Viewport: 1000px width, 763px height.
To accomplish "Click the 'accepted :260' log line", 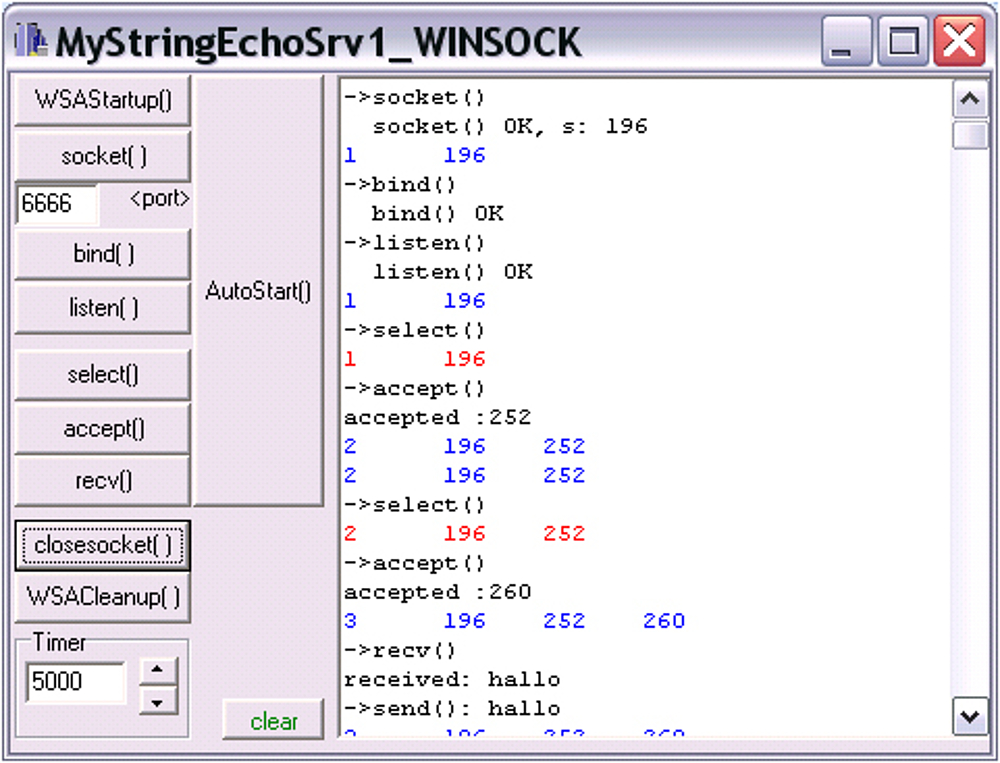I will [x=438, y=592].
